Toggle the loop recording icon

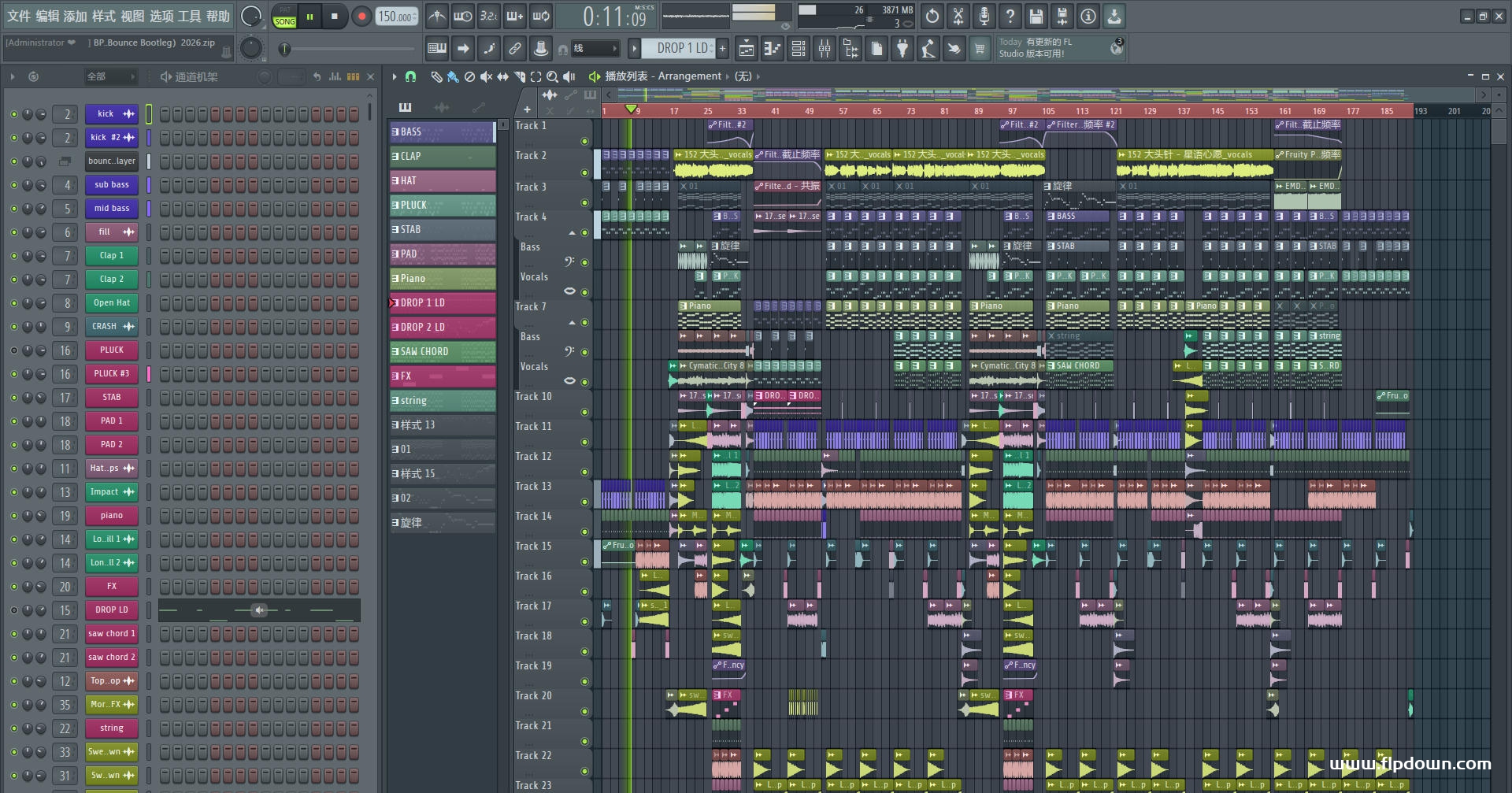[x=541, y=16]
